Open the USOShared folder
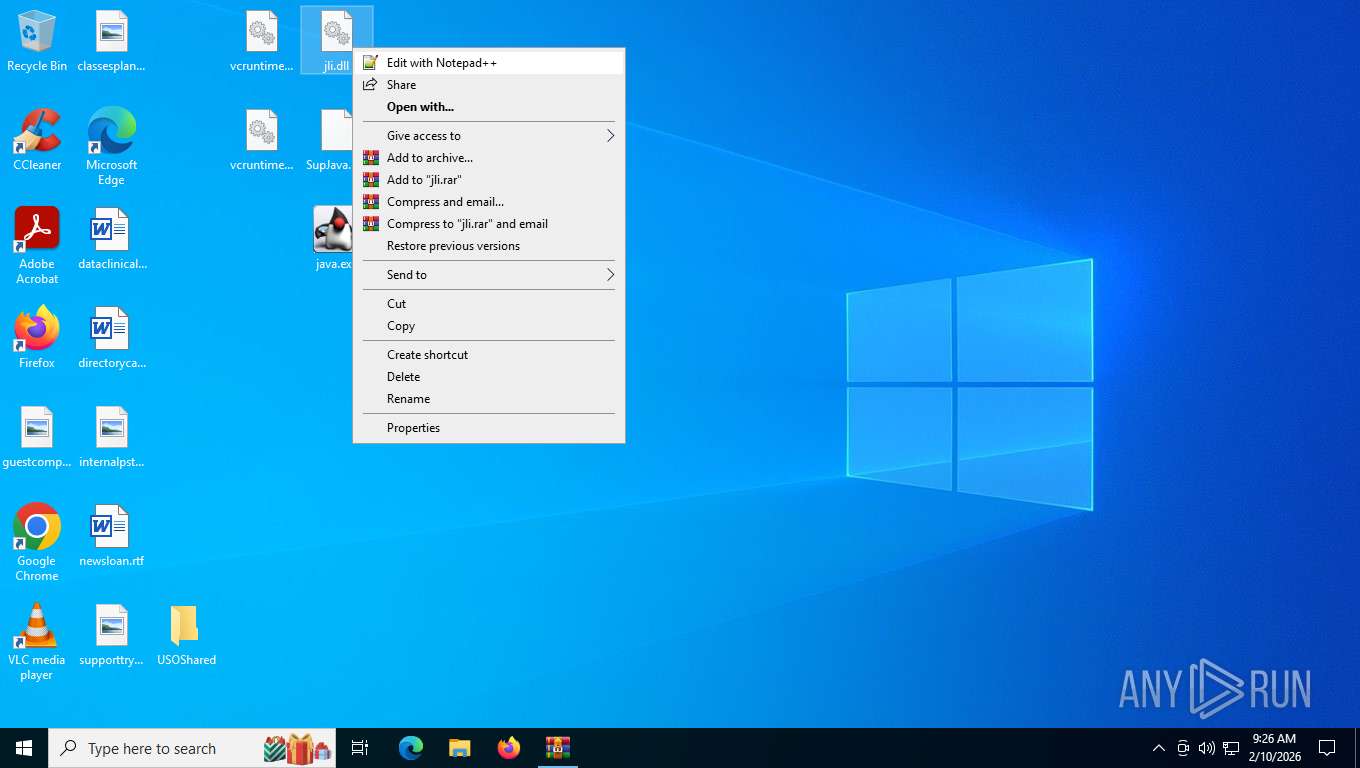This screenshot has width=1360, height=768. click(186, 635)
